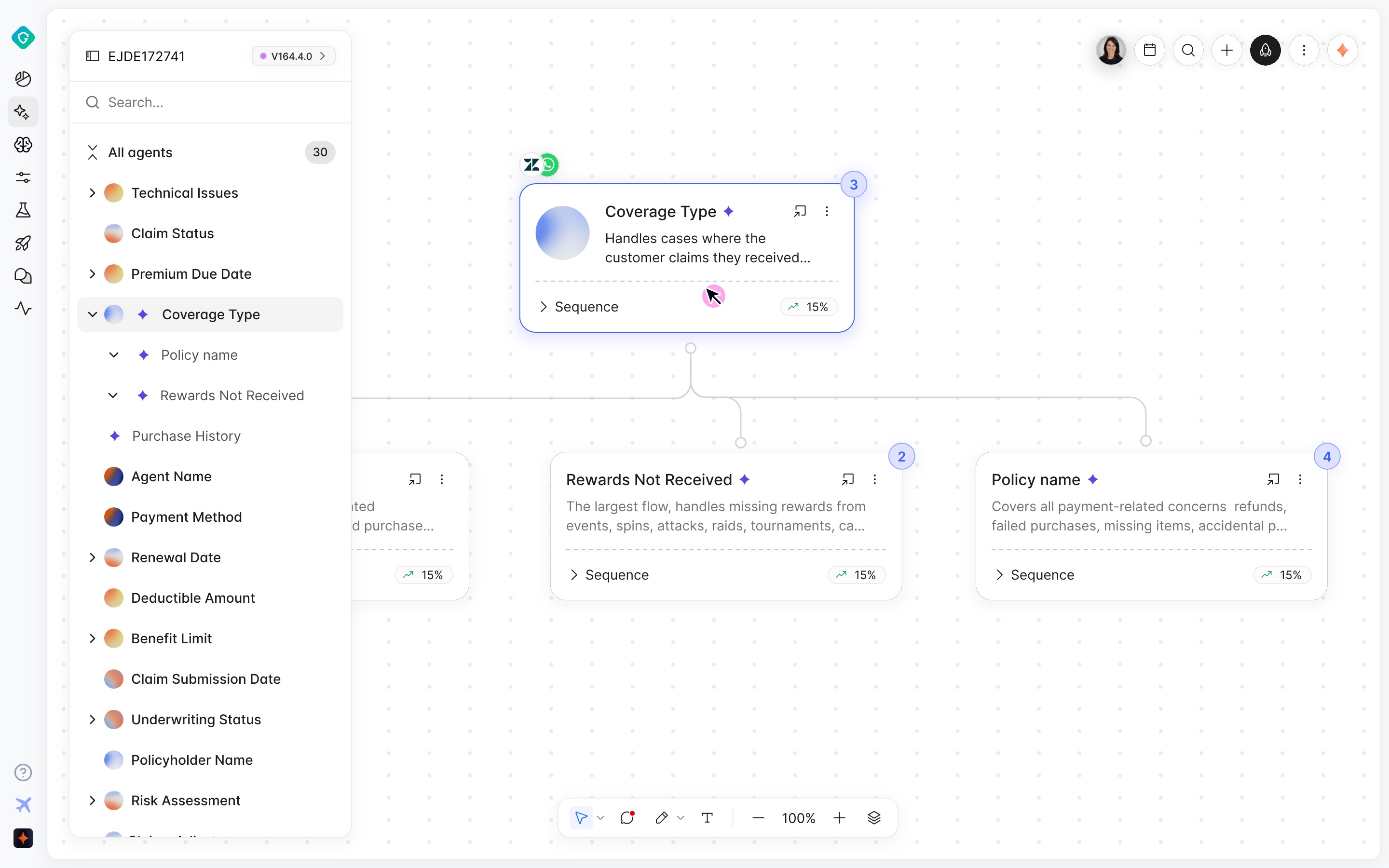Open Policy name card three-dot menu
The image size is (1389, 868).
point(1300,479)
